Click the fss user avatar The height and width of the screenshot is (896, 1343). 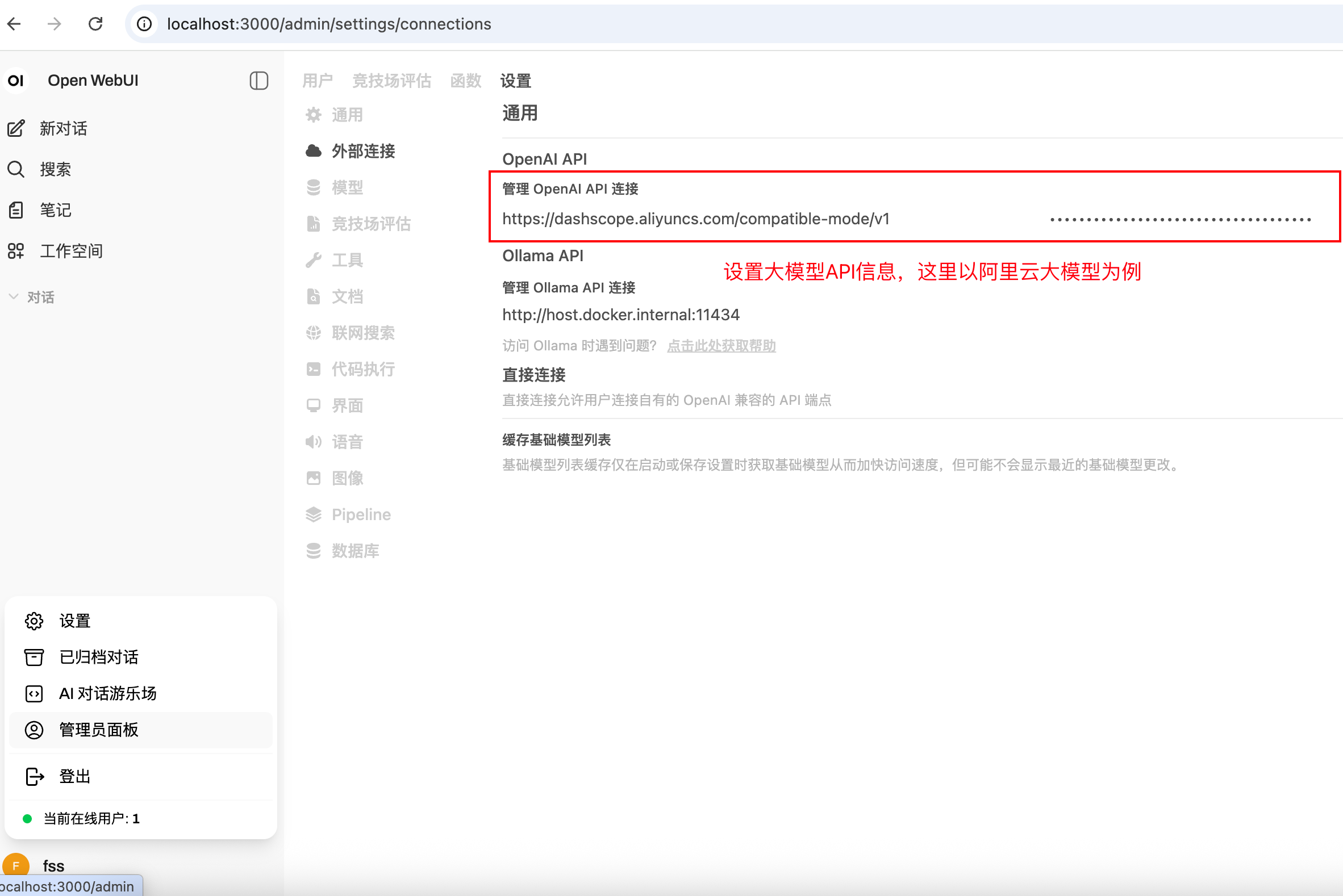tap(16, 865)
